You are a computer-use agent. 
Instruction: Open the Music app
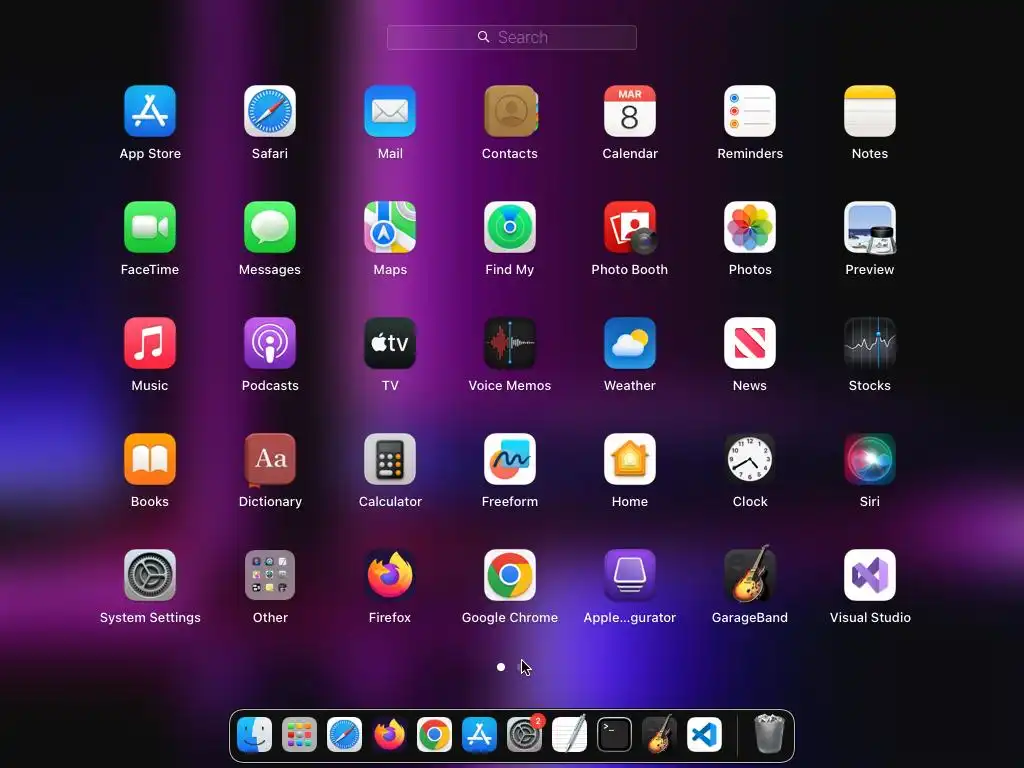[150, 344]
